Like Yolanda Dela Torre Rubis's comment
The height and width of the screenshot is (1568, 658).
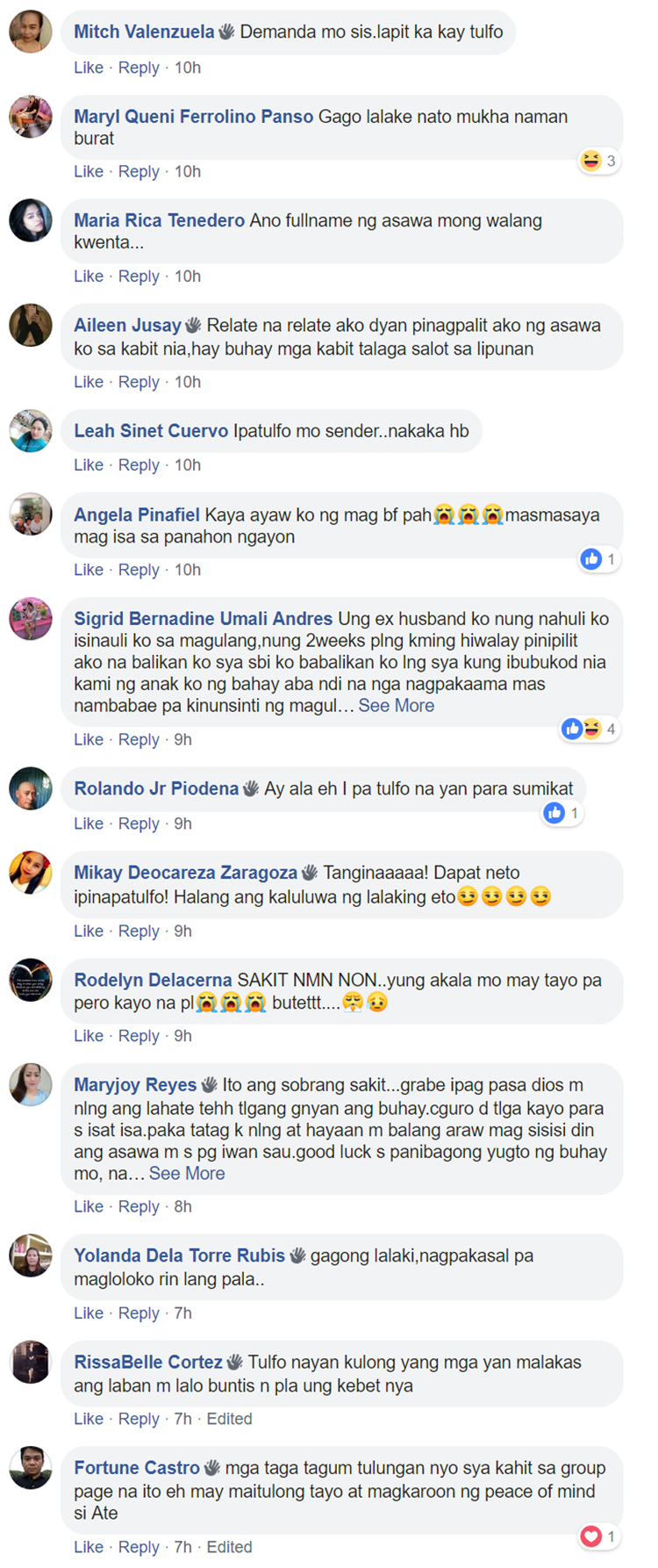pyautogui.click(x=89, y=1313)
